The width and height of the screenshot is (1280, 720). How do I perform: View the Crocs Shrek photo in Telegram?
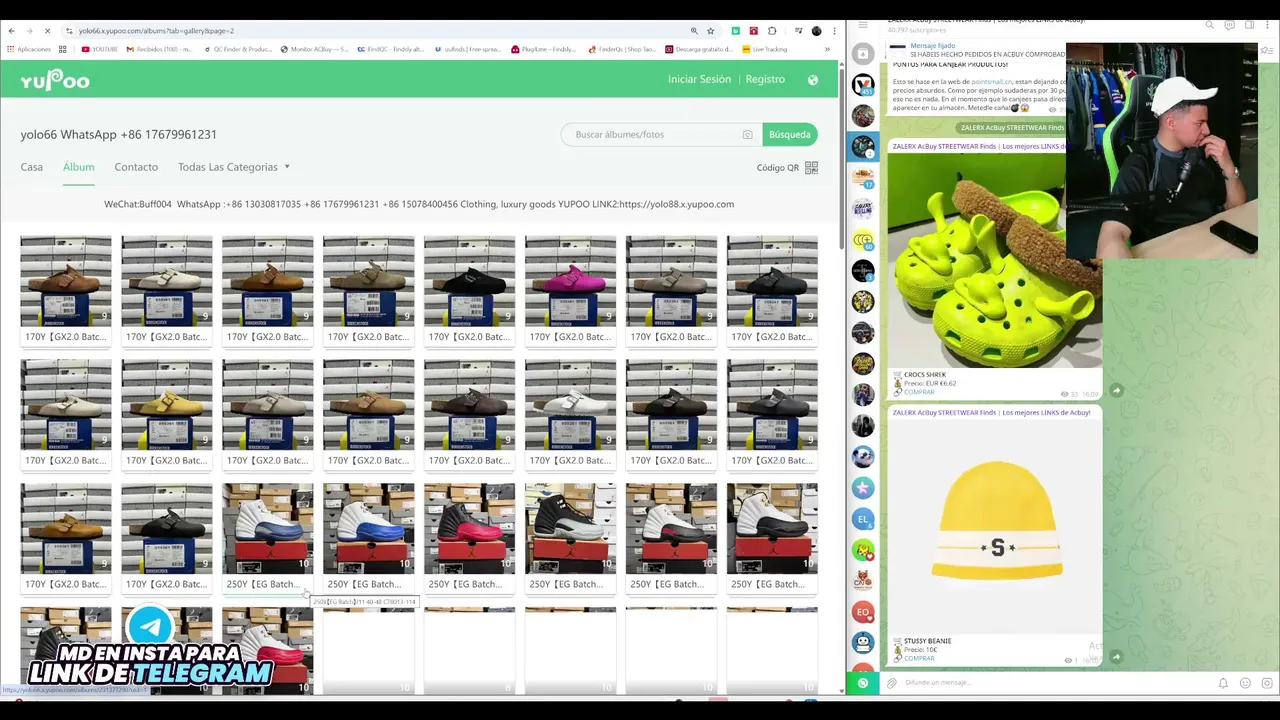pyautogui.click(x=995, y=260)
